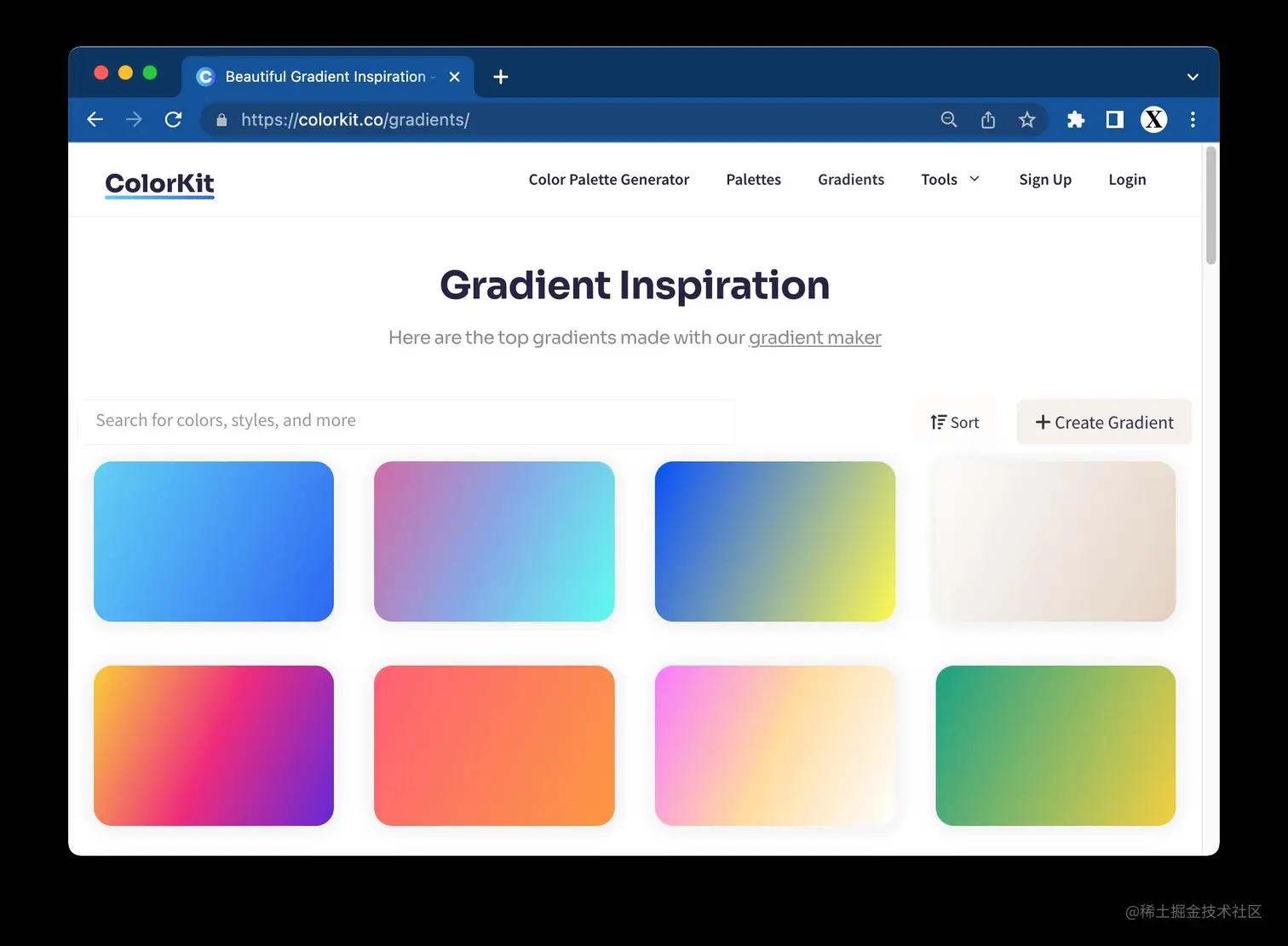Open the browser three-dot menu
The height and width of the screenshot is (946, 1288).
coord(1193,119)
